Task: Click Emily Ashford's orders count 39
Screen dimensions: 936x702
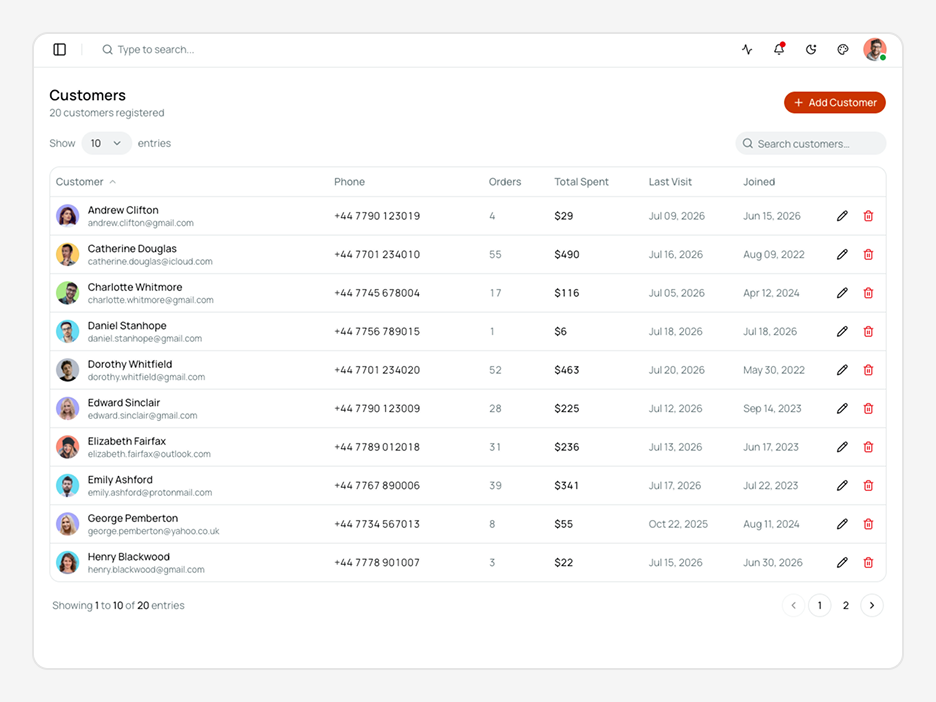Action: pos(495,485)
